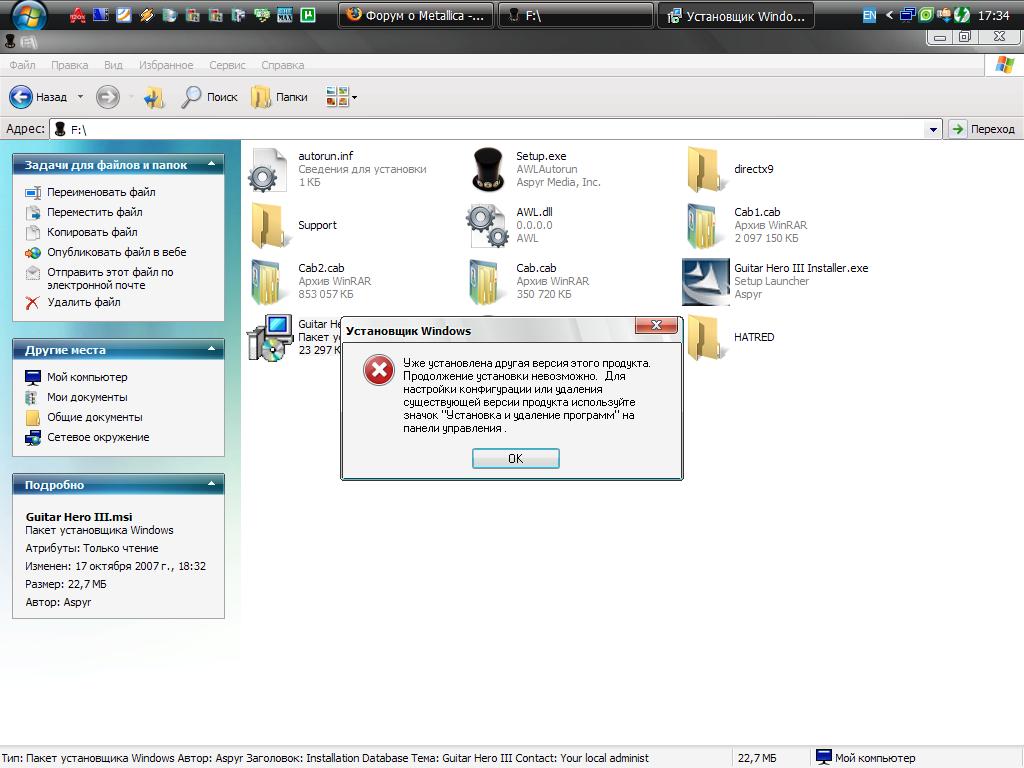The height and width of the screenshot is (768, 1024).
Task: Select the autorun.inf file icon
Action: click(x=269, y=169)
